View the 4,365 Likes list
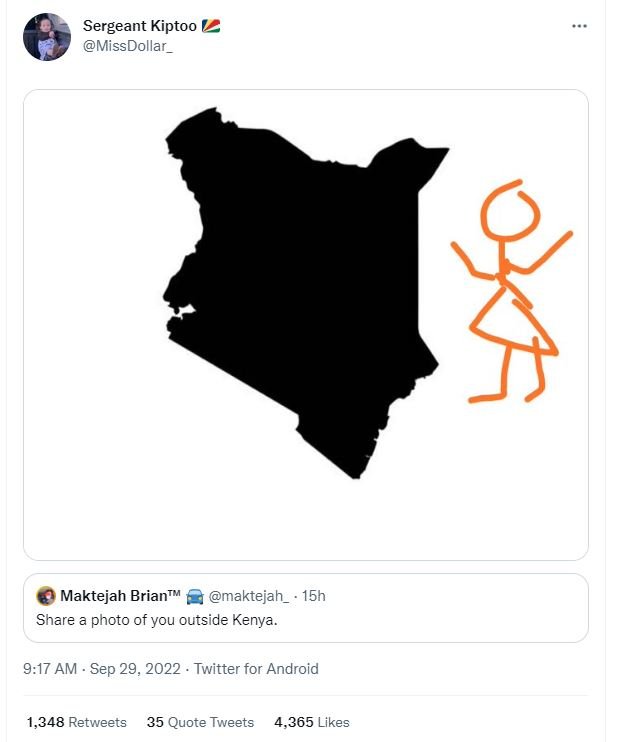 click(x=311, y=722)
